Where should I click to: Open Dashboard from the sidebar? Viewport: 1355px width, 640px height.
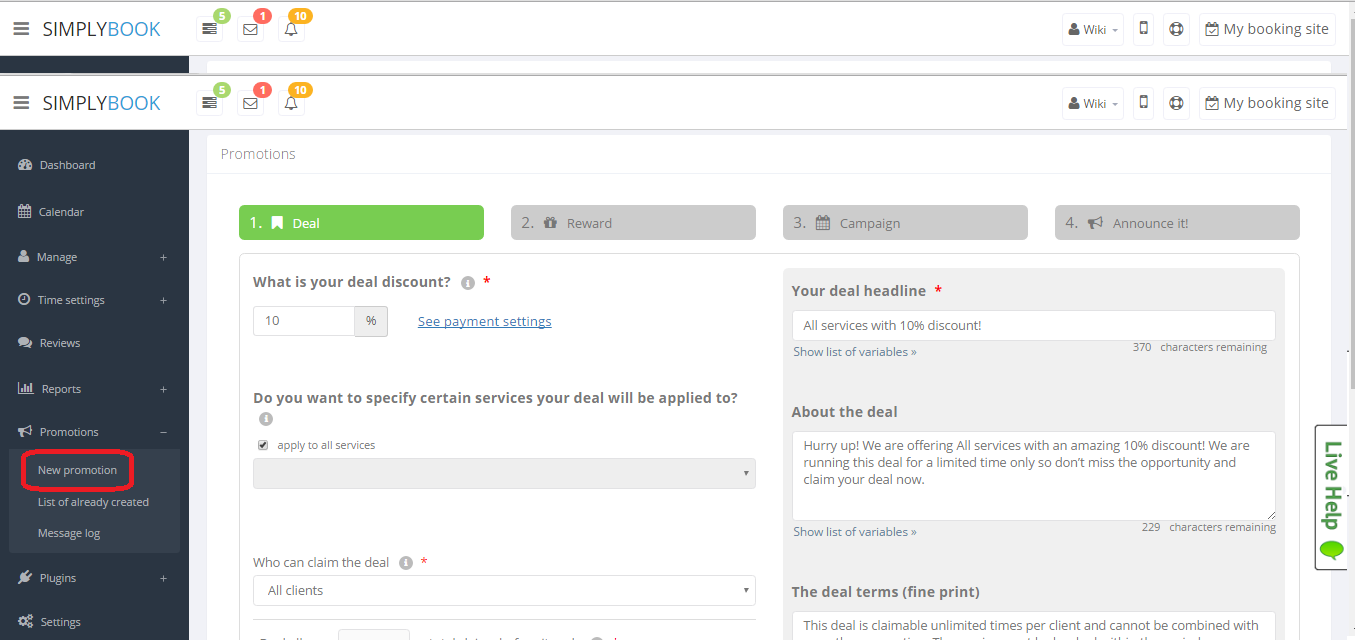coord(67,165)
